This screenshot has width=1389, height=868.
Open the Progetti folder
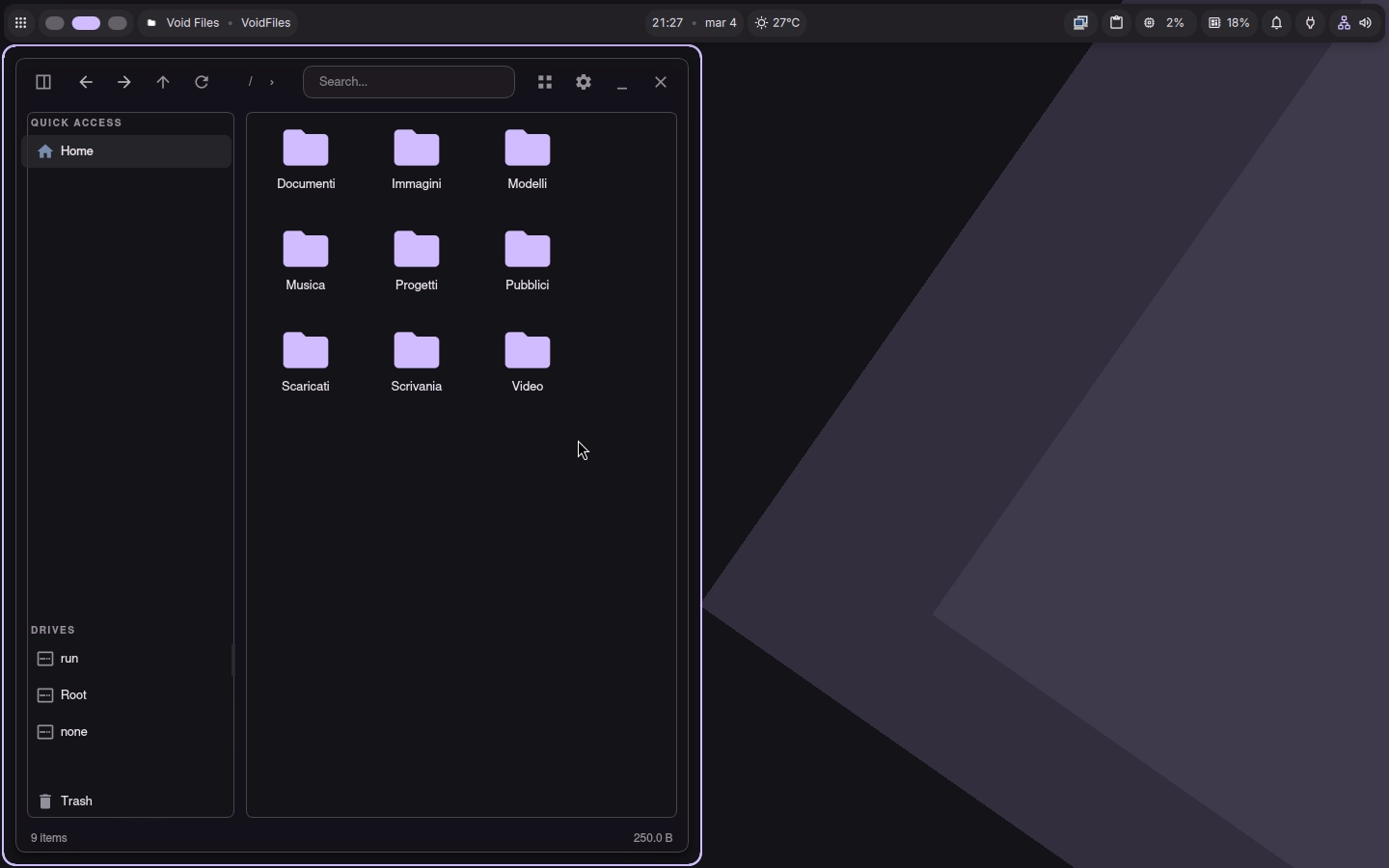coord(418,261)
